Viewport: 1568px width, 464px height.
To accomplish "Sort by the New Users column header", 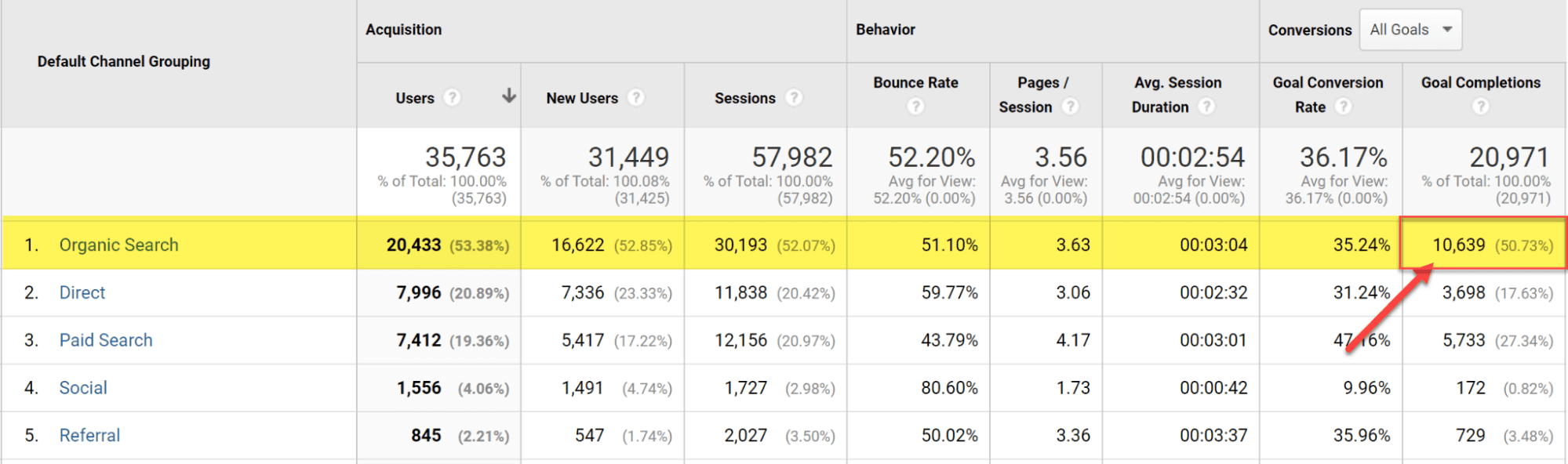I will (x=582, y=98).
